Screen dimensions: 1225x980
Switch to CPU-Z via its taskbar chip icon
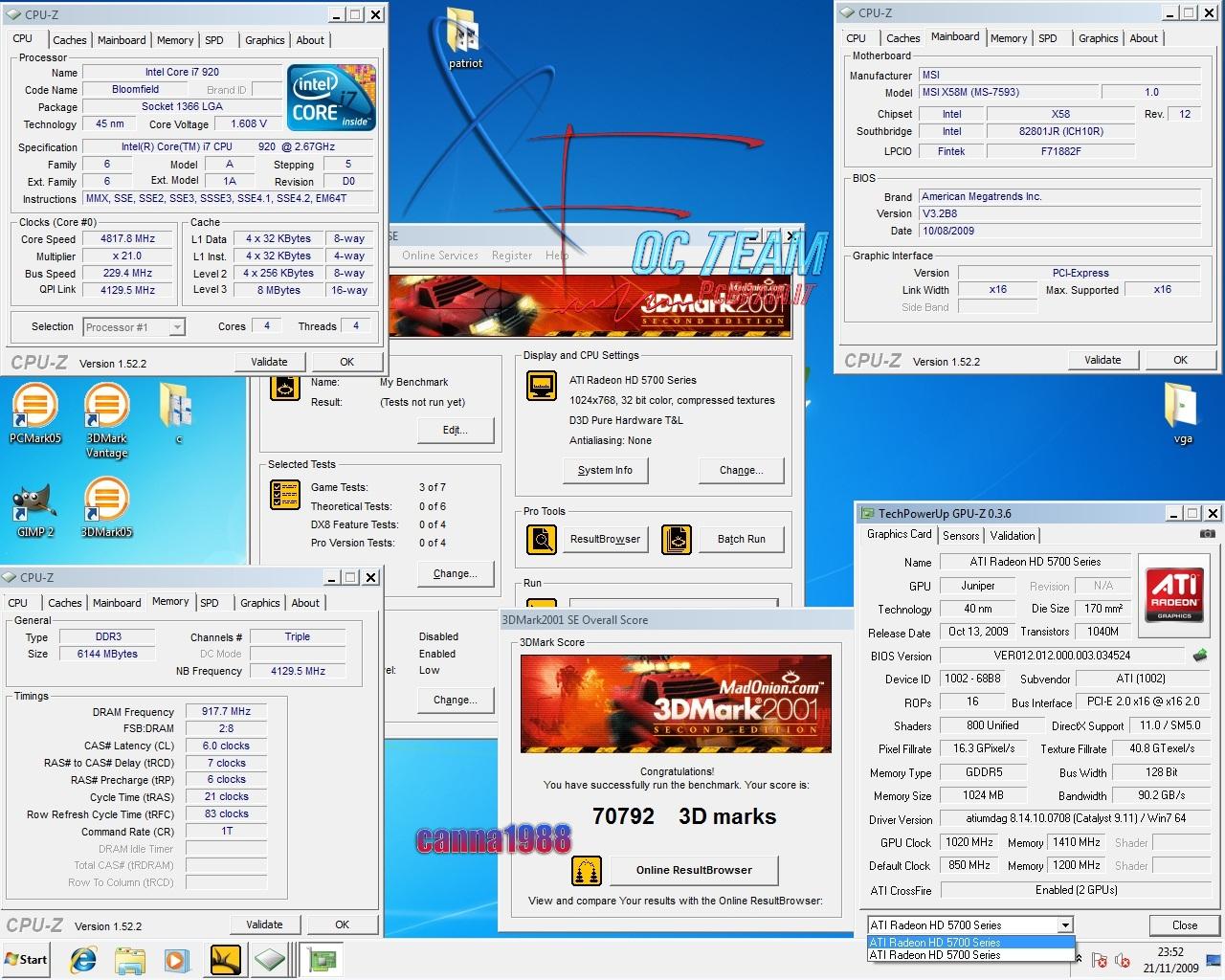point(270,960)
